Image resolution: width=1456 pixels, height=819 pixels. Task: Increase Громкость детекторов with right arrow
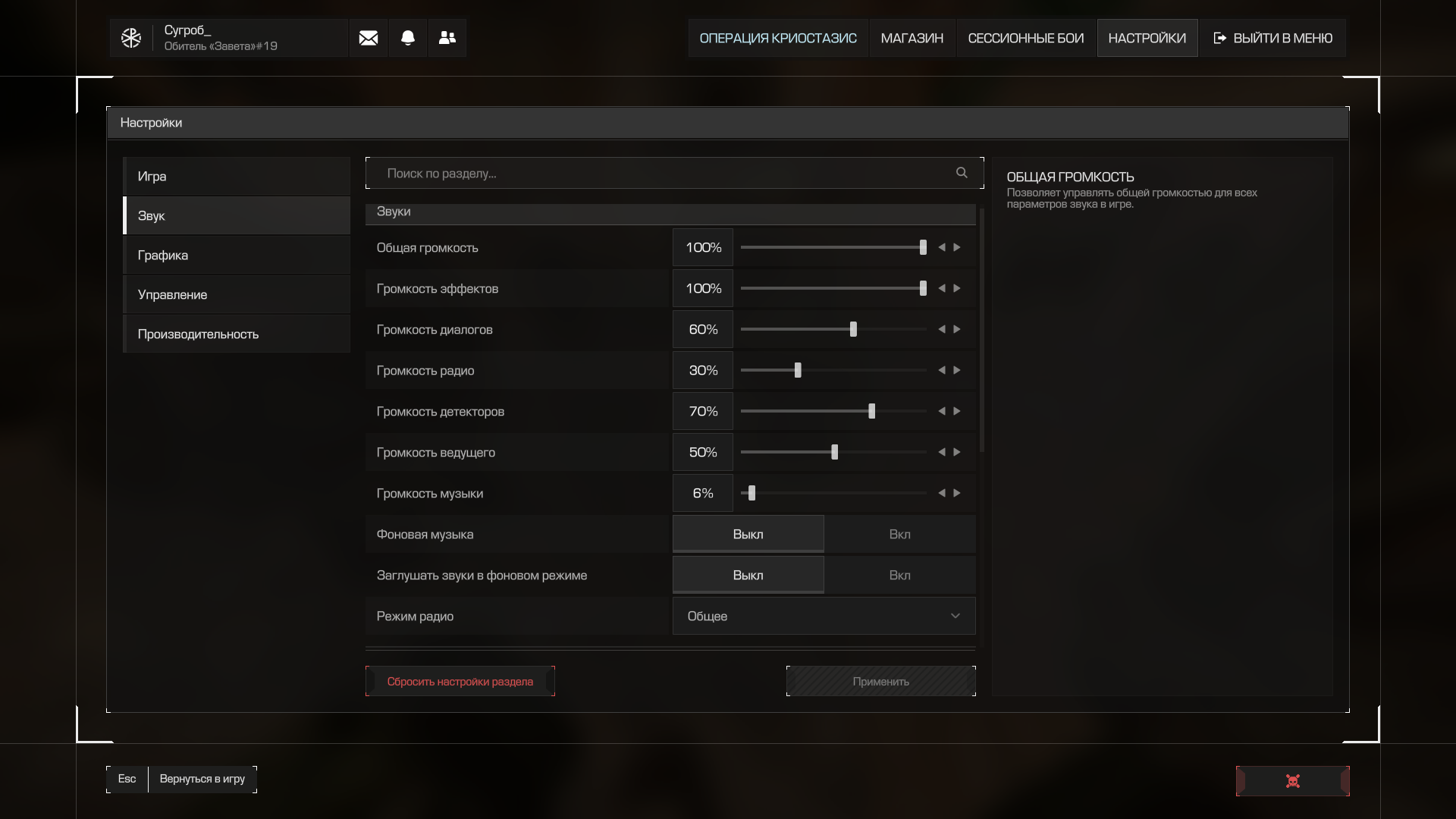[957, 411]
